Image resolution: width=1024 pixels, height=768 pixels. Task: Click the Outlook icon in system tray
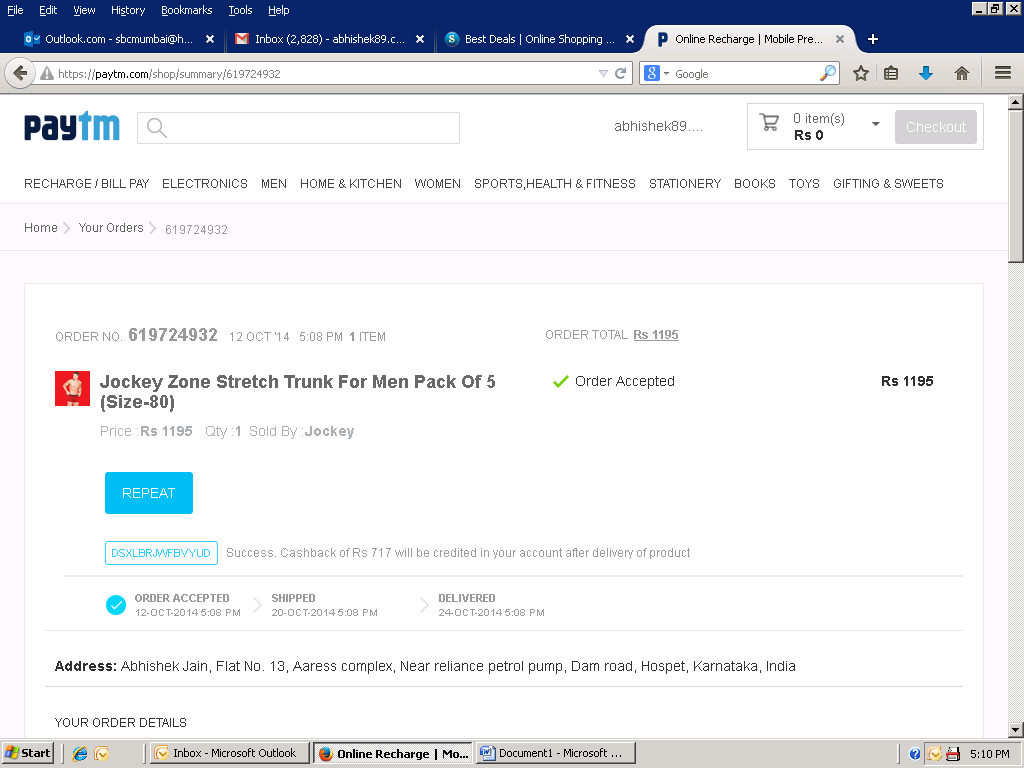coord(935,754)
